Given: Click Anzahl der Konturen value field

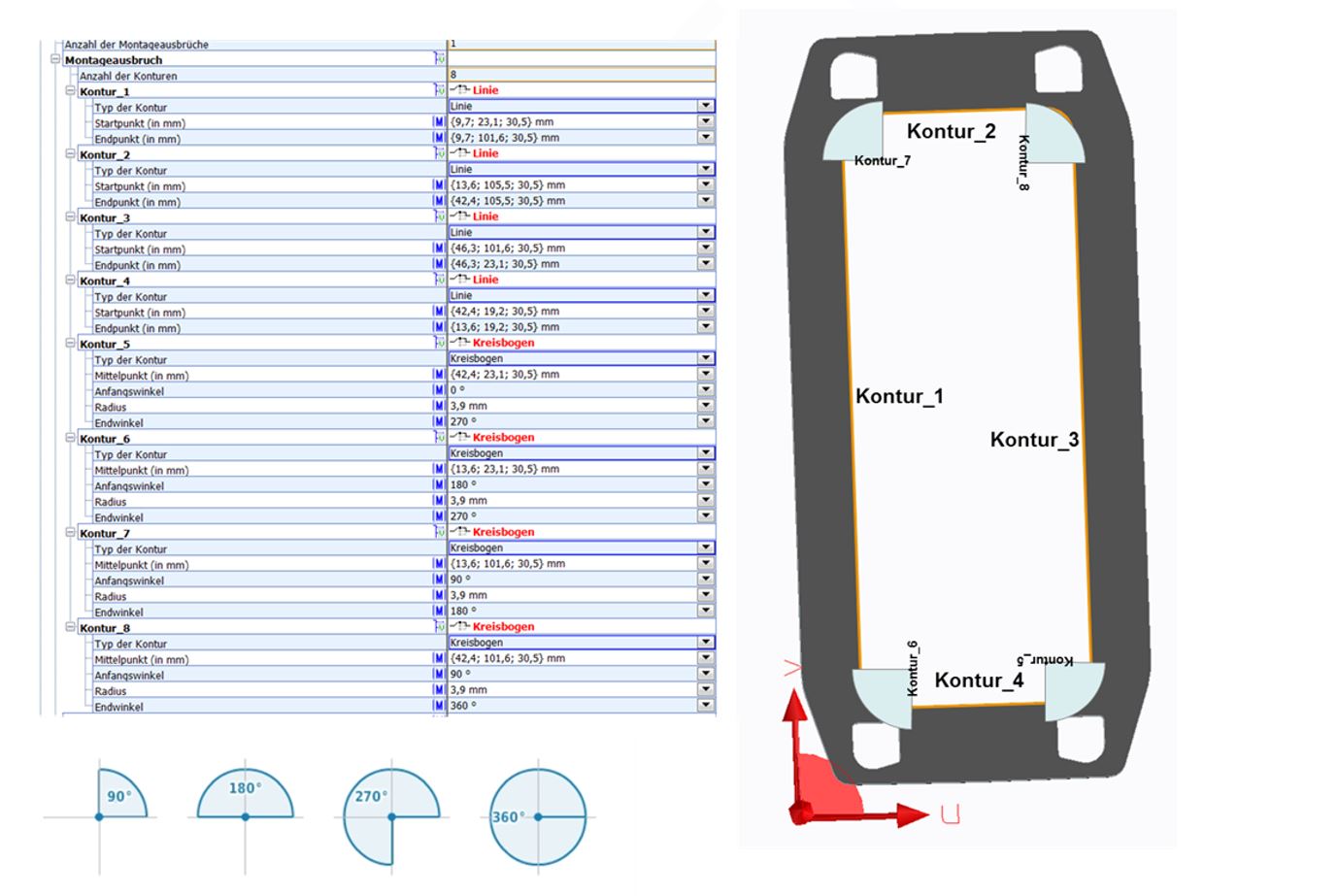Looking at the screenshot, I should (581, 75).
